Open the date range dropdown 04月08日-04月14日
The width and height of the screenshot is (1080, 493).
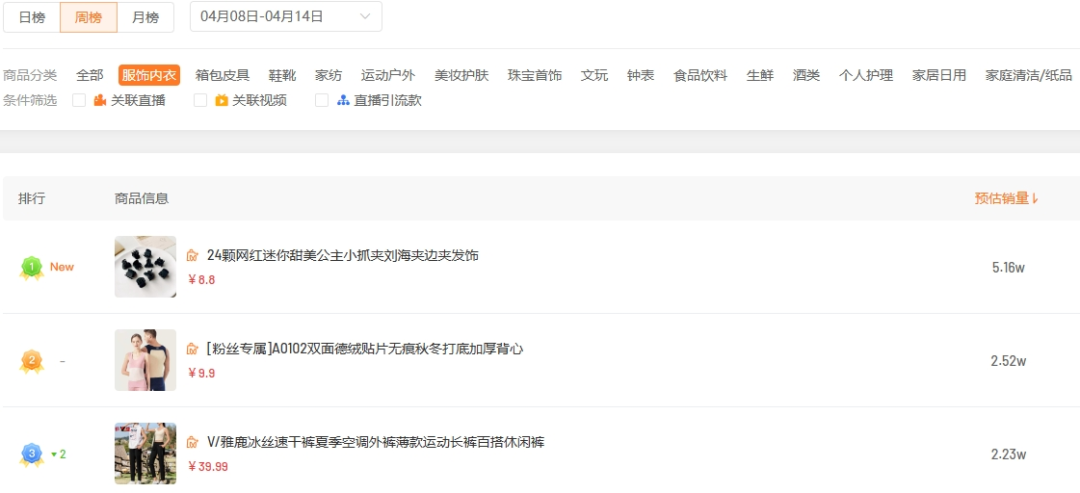[285, 17]
